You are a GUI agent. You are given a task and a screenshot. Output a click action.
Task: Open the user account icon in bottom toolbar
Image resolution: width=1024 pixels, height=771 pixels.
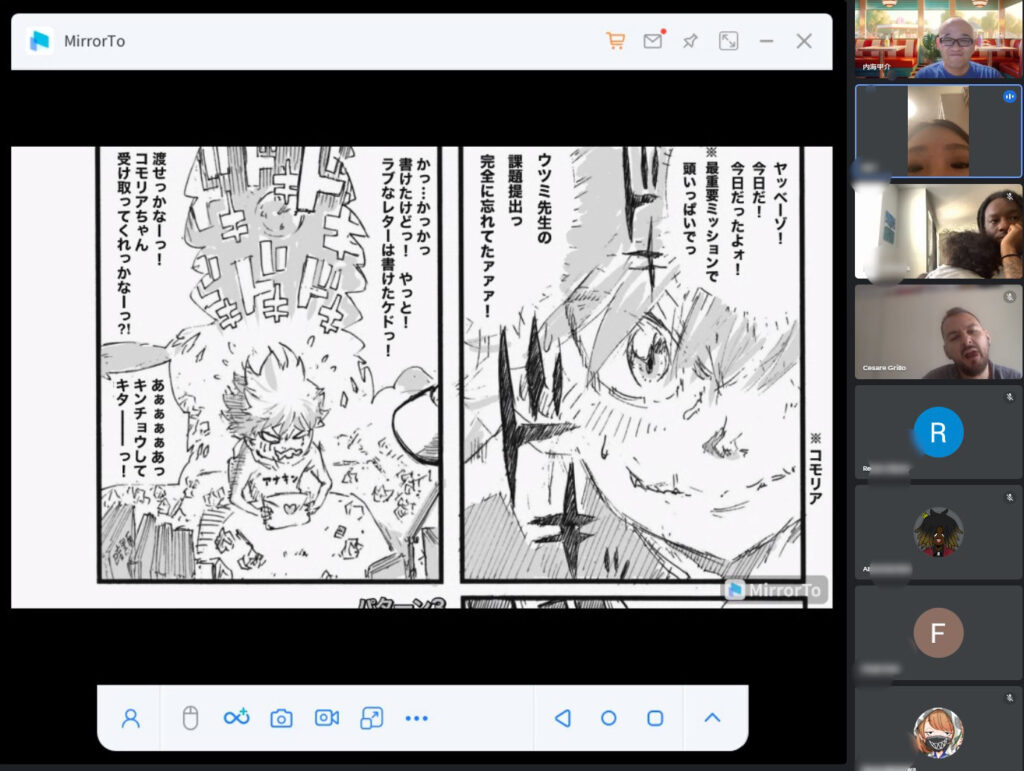pos(131,718)
